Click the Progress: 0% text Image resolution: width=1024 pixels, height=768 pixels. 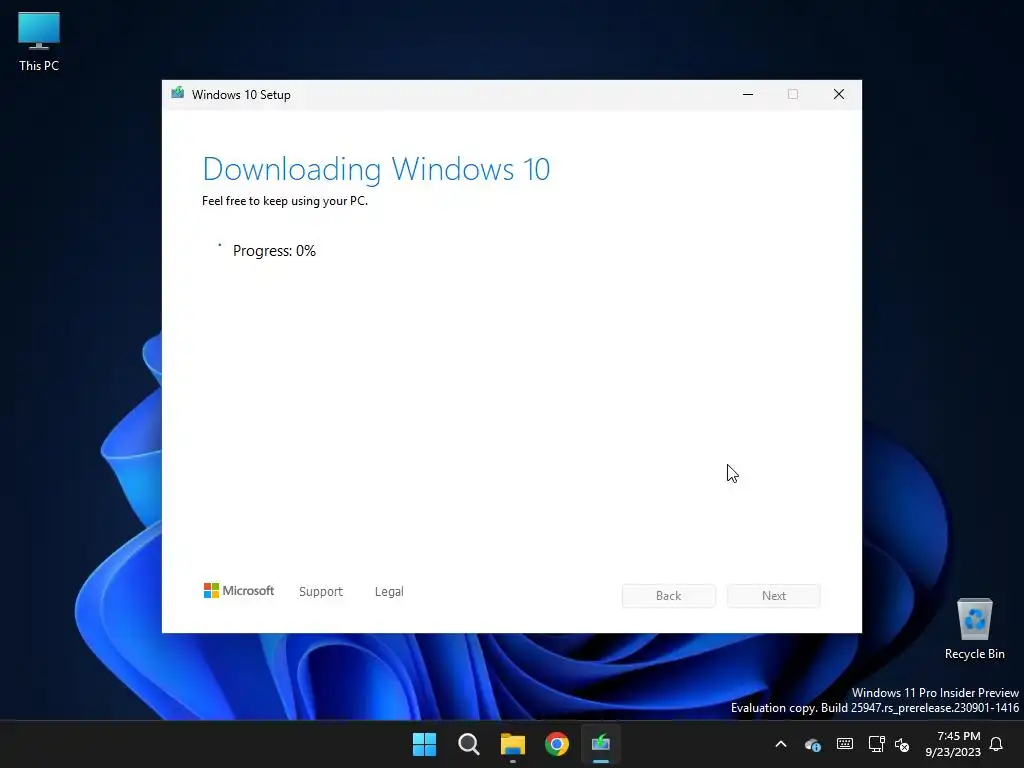274,251
